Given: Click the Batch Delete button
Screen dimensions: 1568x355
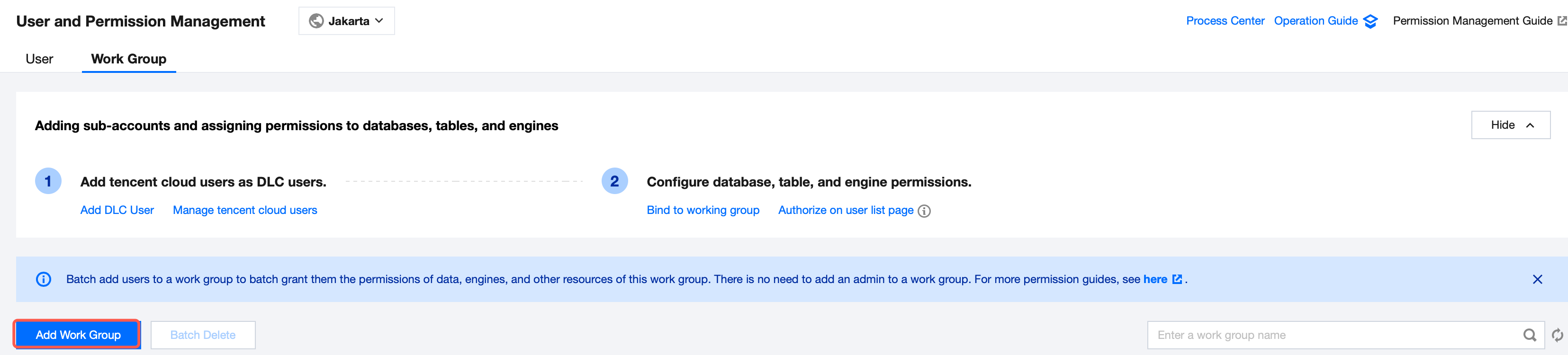Looking at the screenshot, I should tap(203, 335).
